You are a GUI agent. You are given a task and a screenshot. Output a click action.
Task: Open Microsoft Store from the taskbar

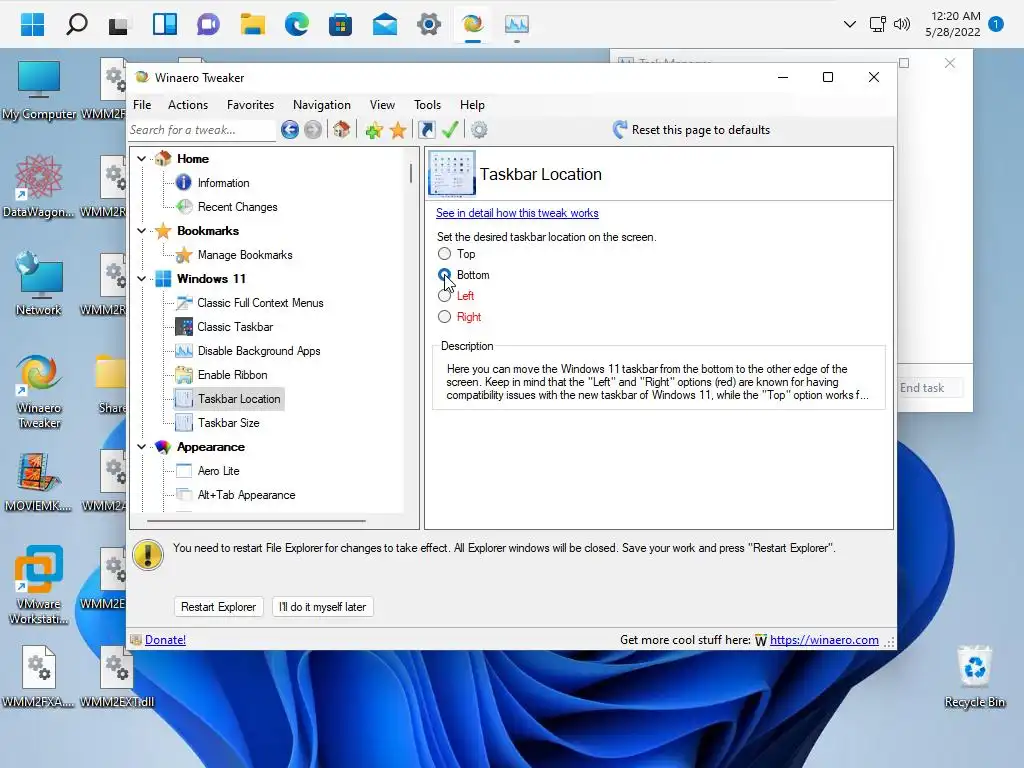pyautogui.click(x=340, y=25)
